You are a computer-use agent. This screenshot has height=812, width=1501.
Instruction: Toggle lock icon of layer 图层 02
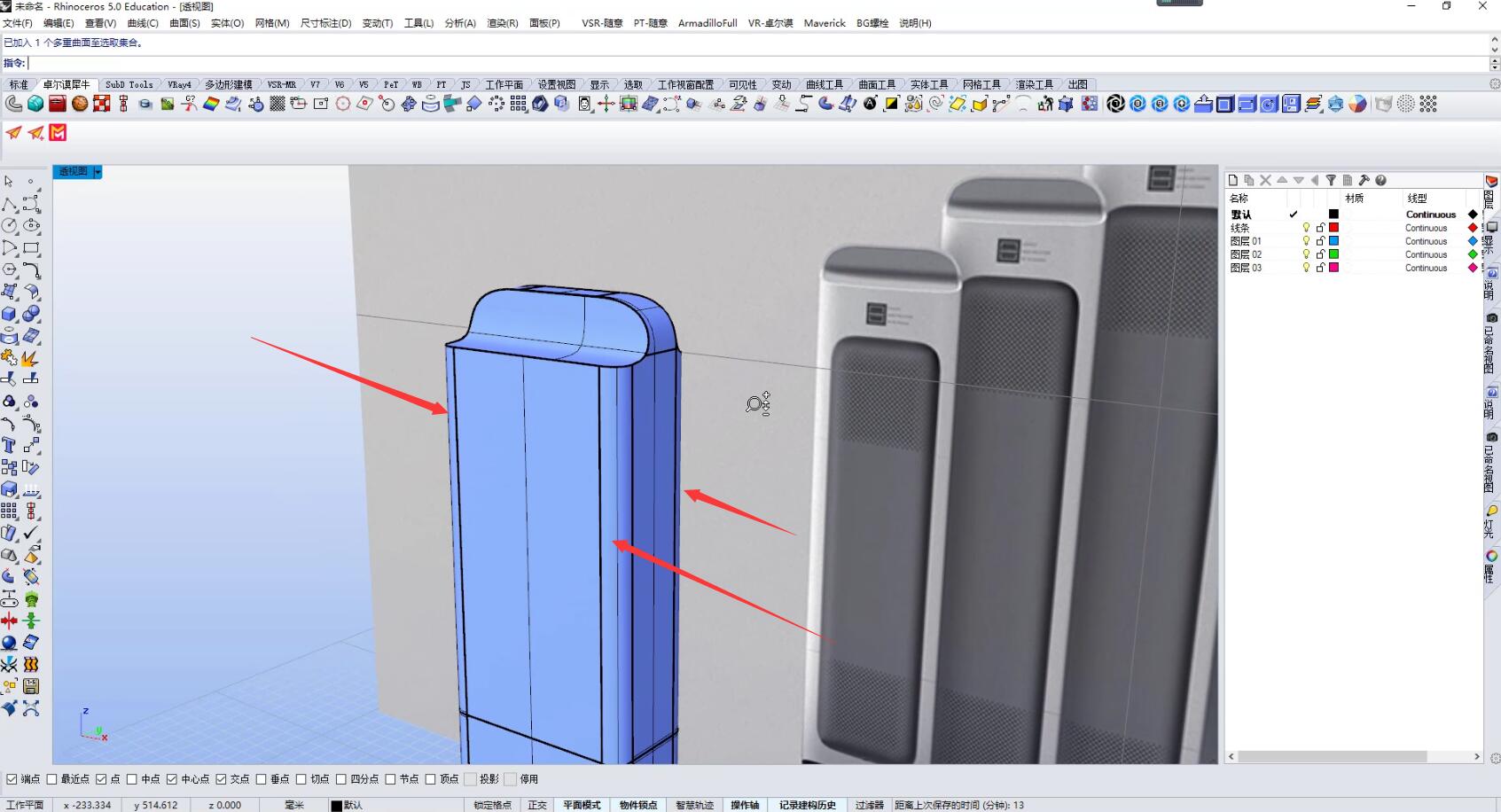[x=1320, y=254]
